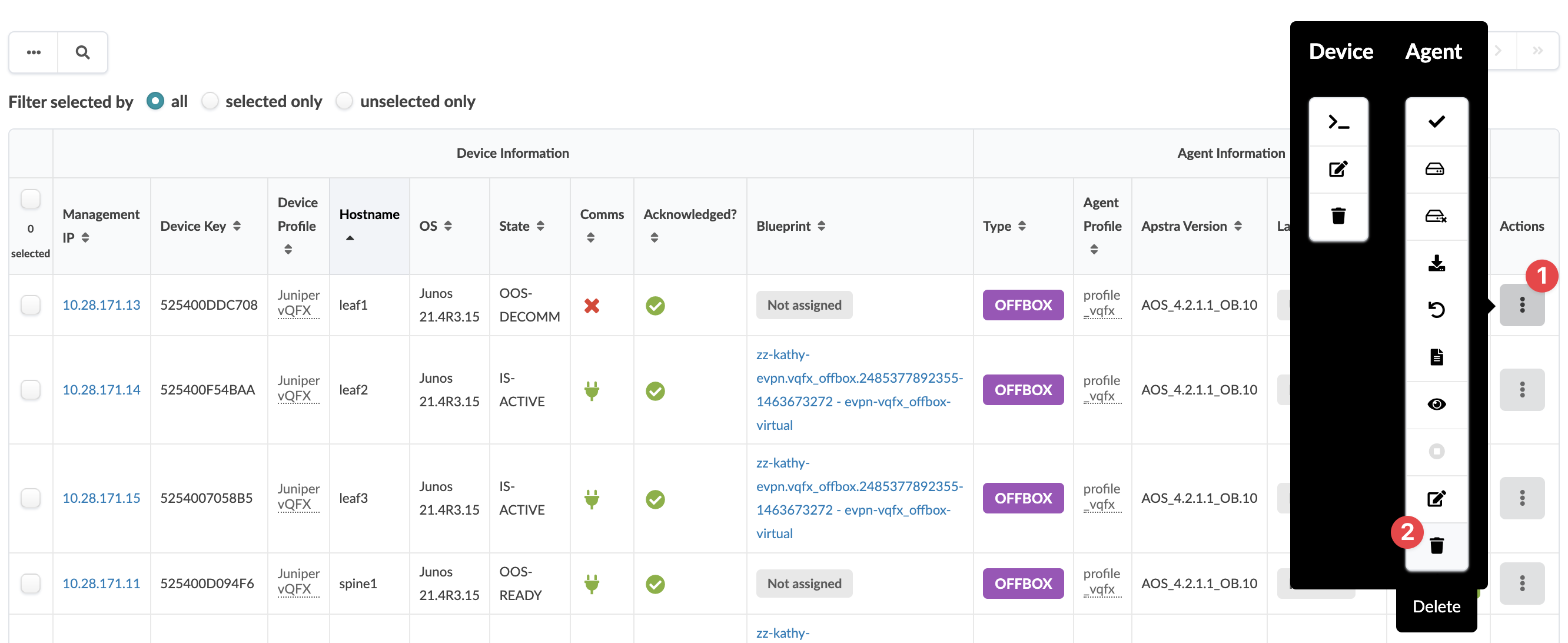Check the leaf1 row checkbox

pyautogui.click(x=31, y=305)
